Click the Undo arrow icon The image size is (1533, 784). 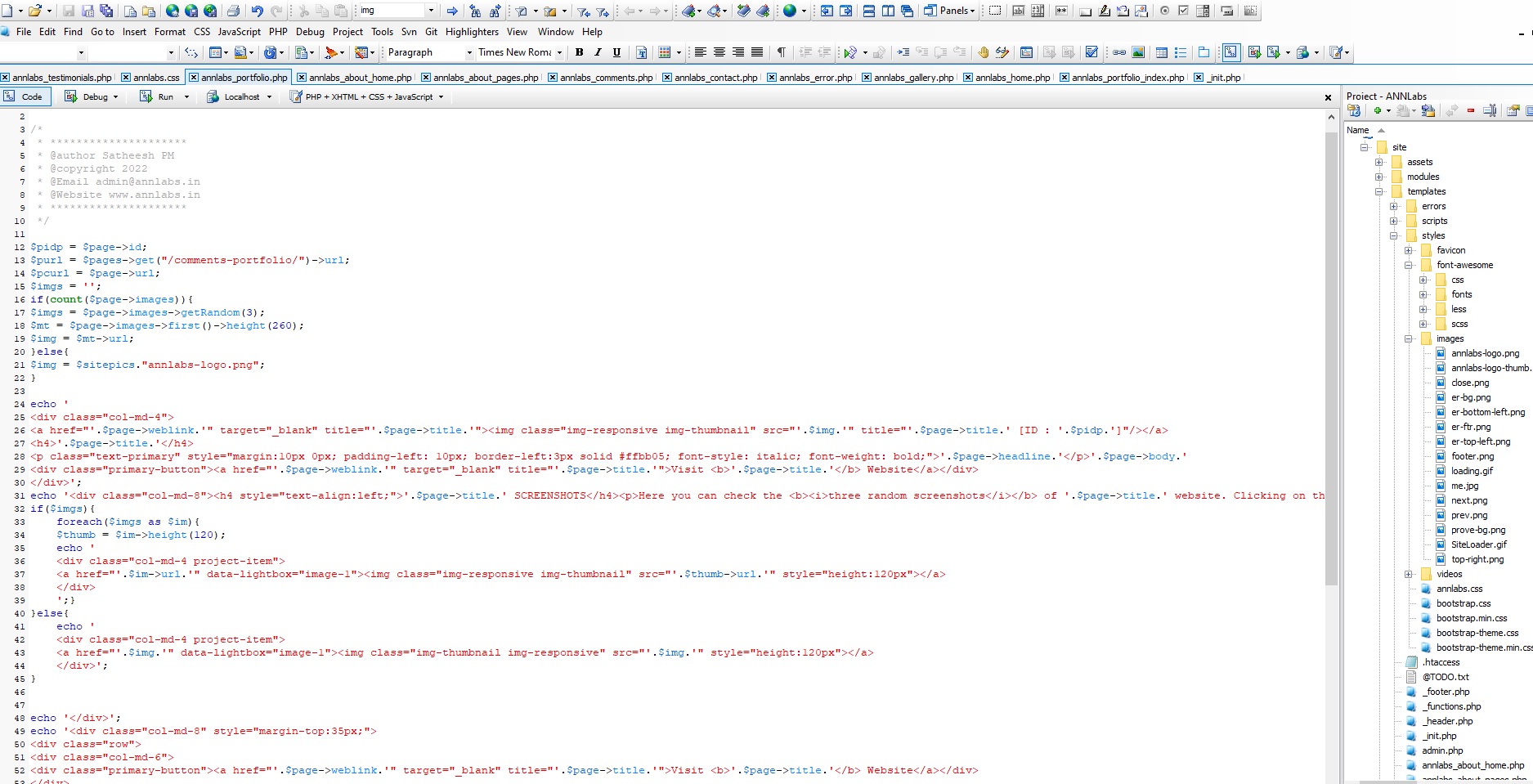[258, 11]
